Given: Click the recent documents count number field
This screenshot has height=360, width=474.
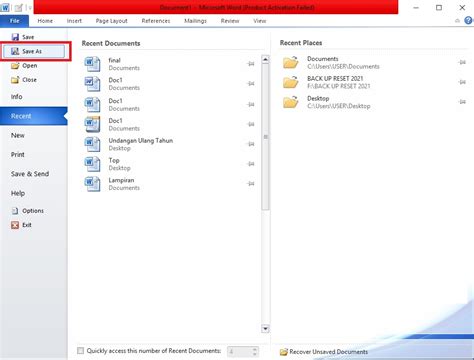Looking at the screenshot, I should click(239, 351).
